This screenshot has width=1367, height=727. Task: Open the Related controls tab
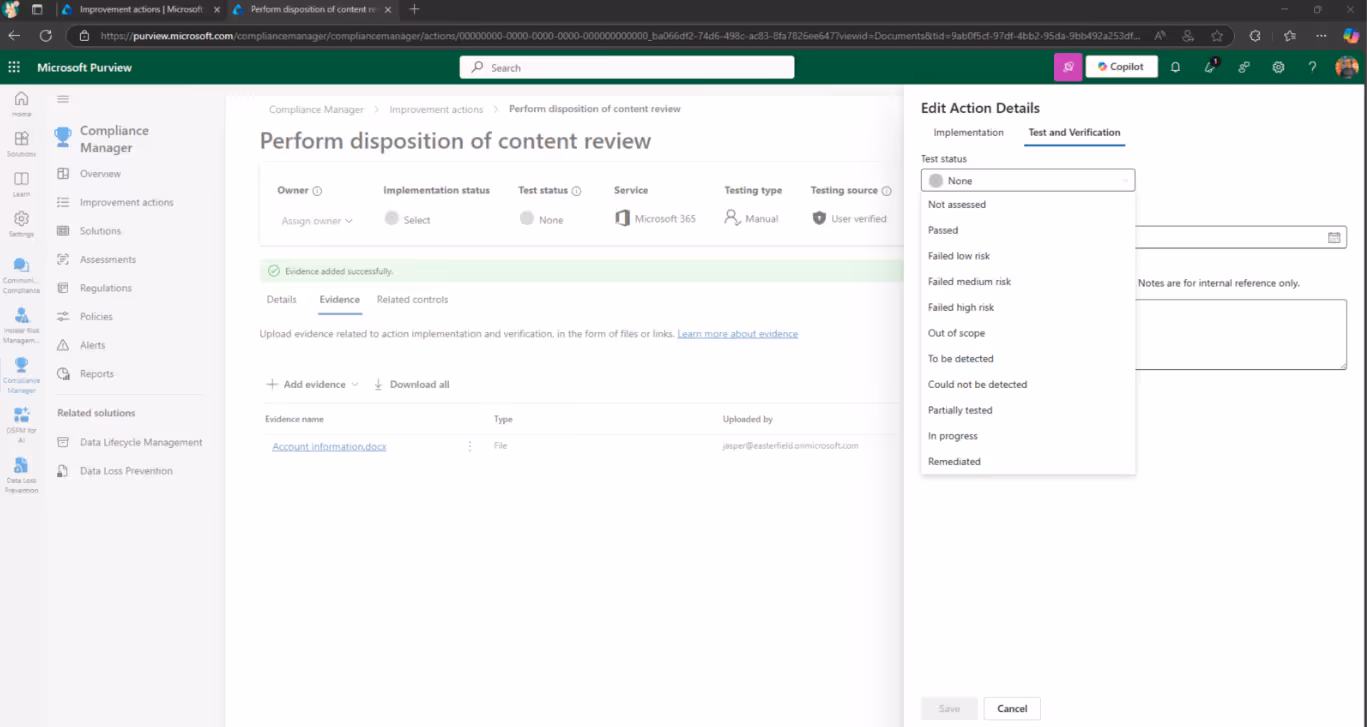(x=412, y=299)
